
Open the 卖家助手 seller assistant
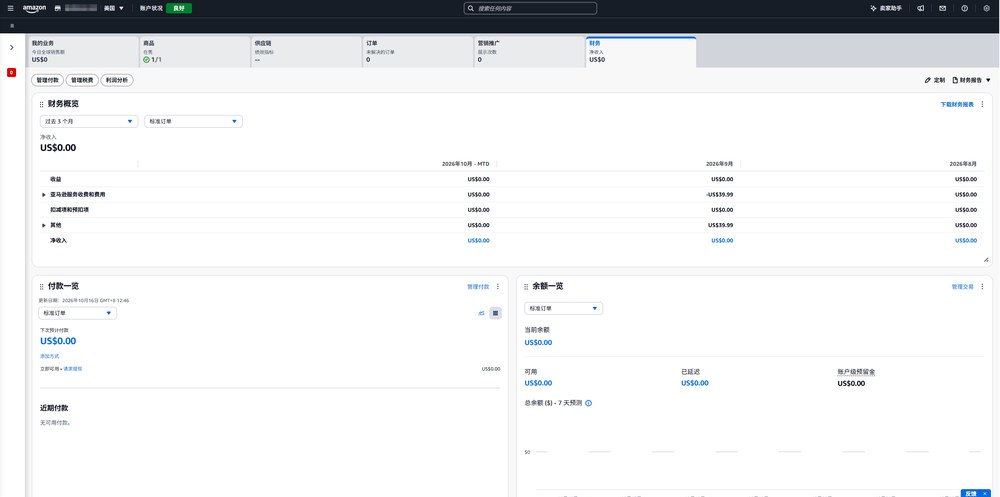pyautogui.click(x=886, y=8)
